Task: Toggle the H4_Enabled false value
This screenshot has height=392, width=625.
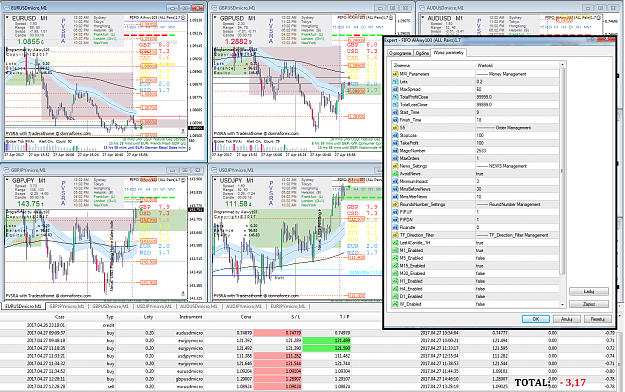Action: 517,289
